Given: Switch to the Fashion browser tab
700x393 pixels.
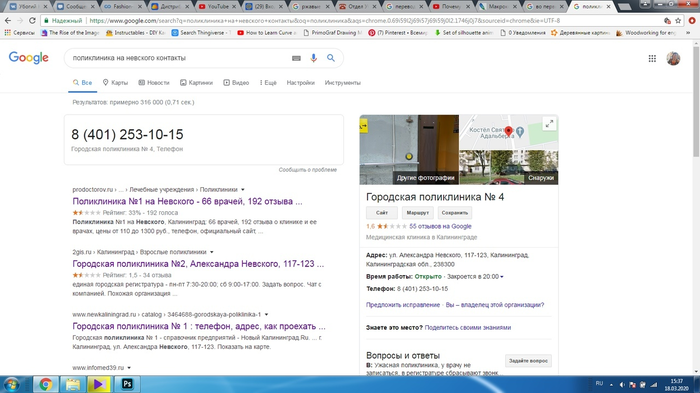Looking at the screenshot, I should pyautogui.click(x=123, y=7).
